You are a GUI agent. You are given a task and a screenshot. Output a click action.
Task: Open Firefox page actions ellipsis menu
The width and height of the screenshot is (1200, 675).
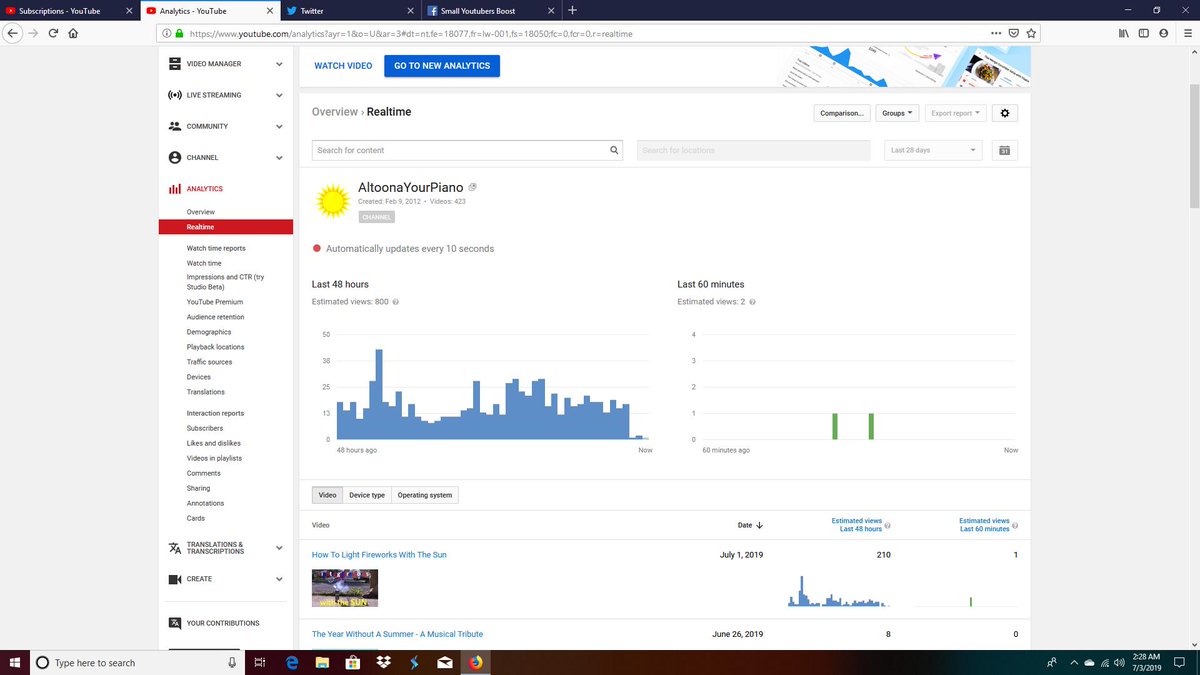[x=995, y=33]
